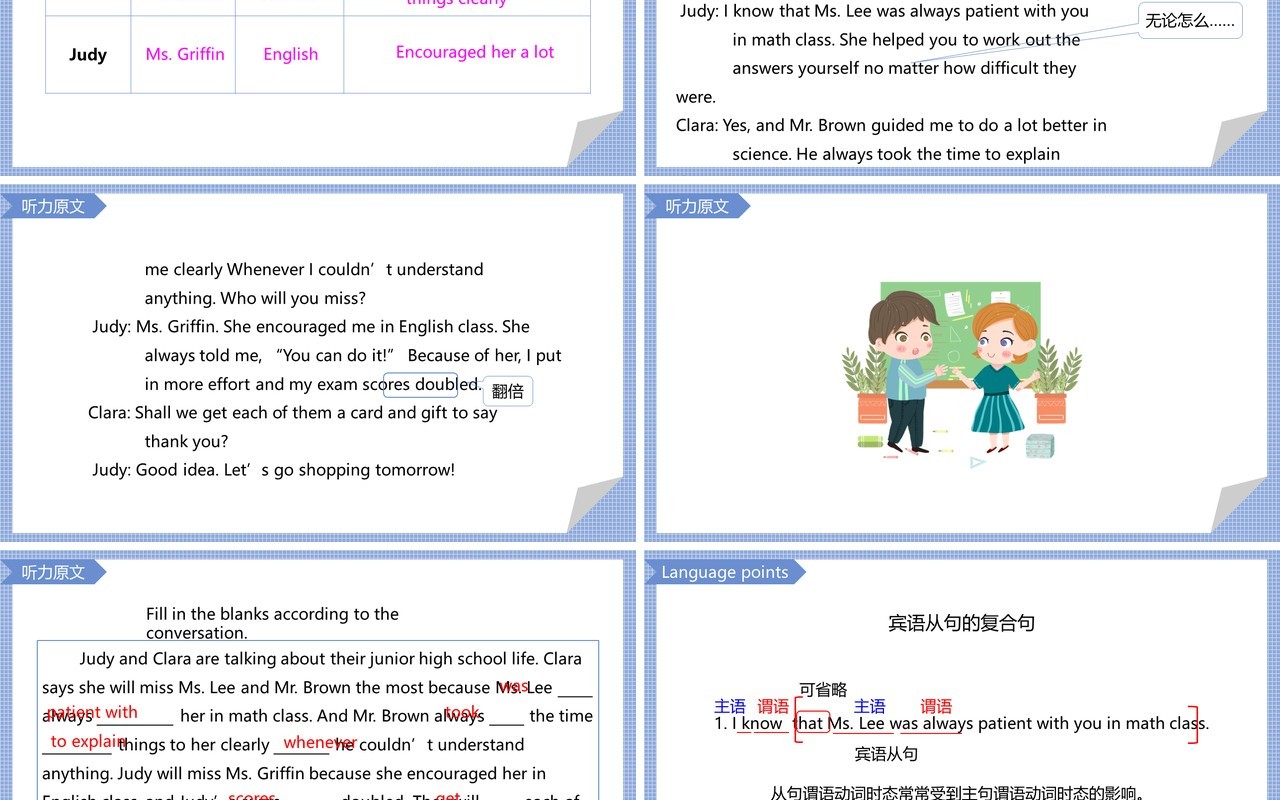Click the "Language points" slide label

pos(725,572)
